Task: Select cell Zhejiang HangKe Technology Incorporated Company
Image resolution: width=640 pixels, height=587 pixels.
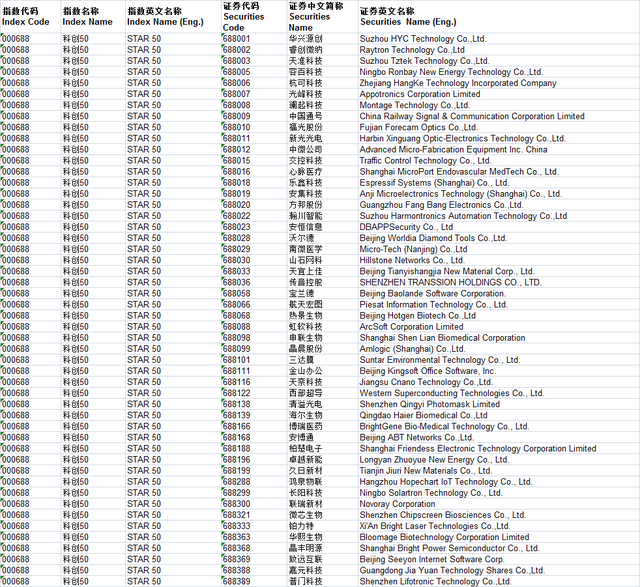Action: pyautogui.click(x=498, y=83)
